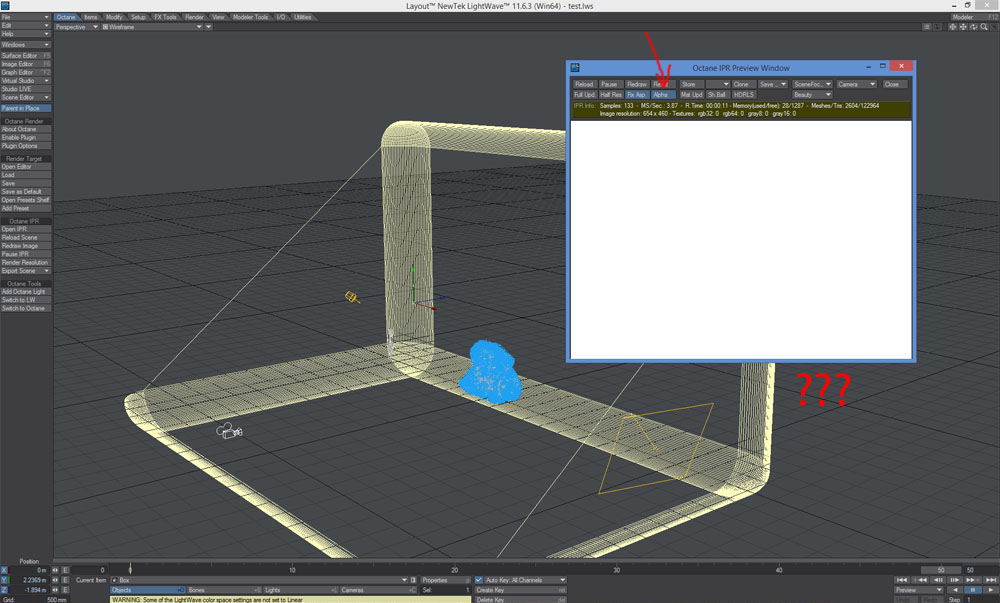Open Auto Key All Channels dropdown
Screen dimensions: 1000x603
point(525,580)
